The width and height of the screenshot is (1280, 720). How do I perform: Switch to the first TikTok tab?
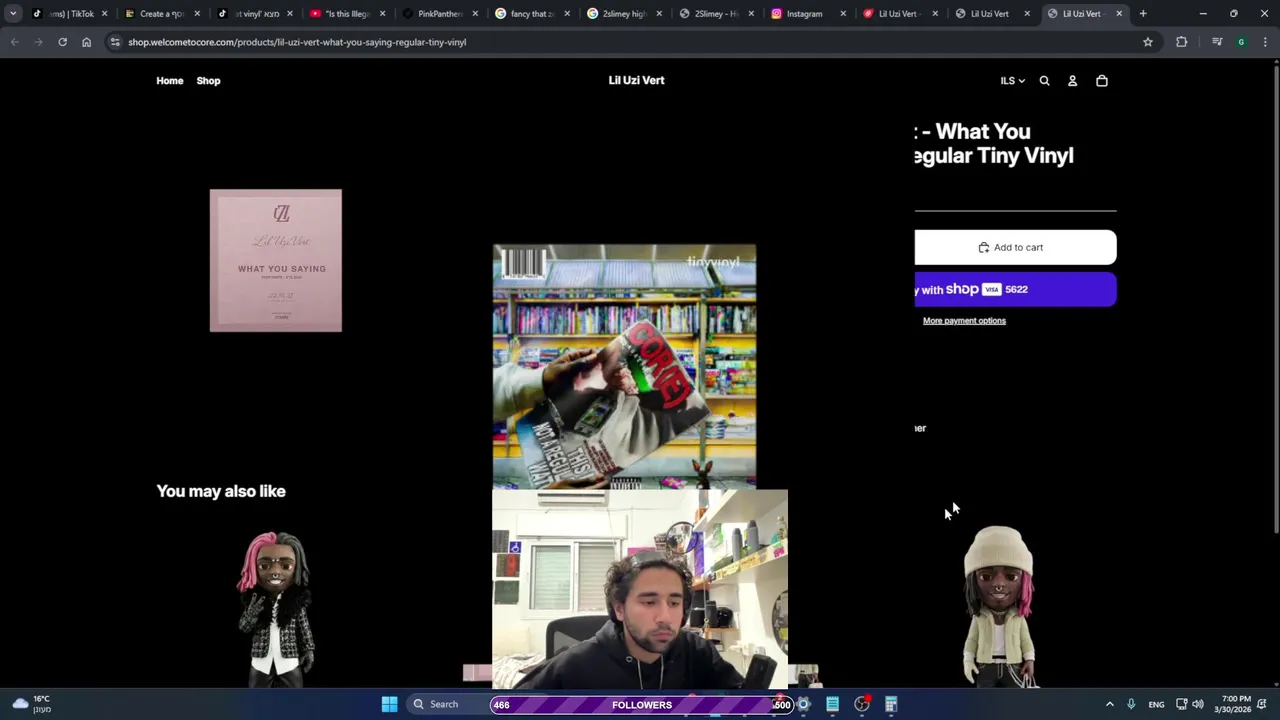(68, 14)
